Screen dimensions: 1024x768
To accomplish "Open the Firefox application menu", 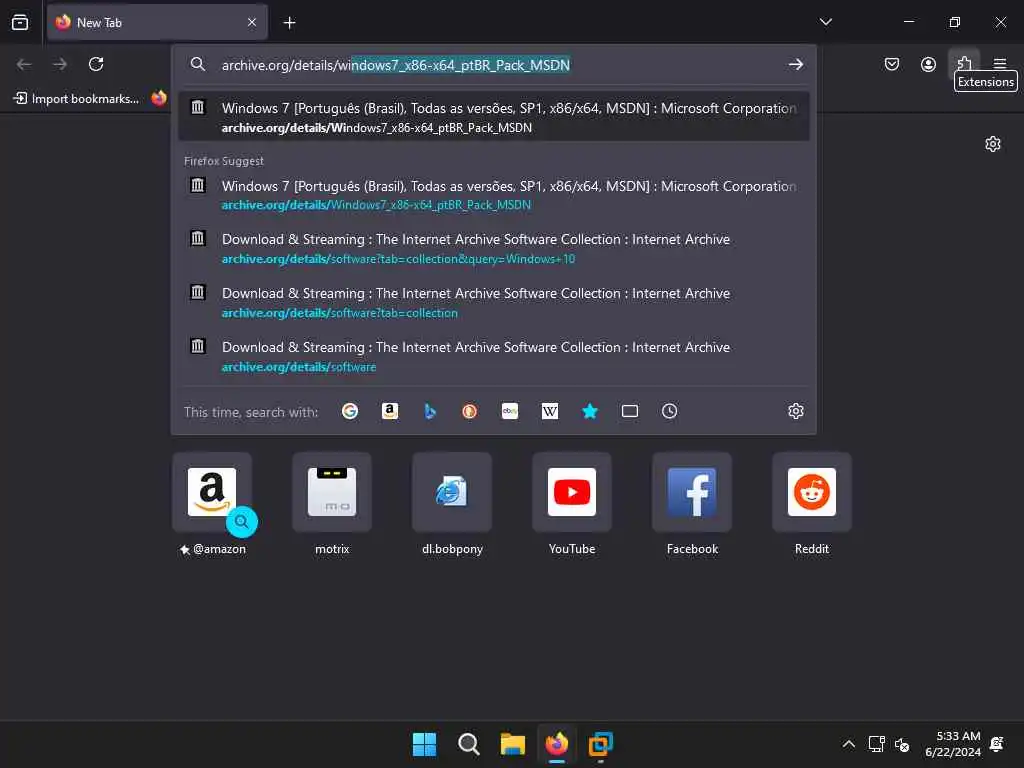I will [x=1000, y=64].
